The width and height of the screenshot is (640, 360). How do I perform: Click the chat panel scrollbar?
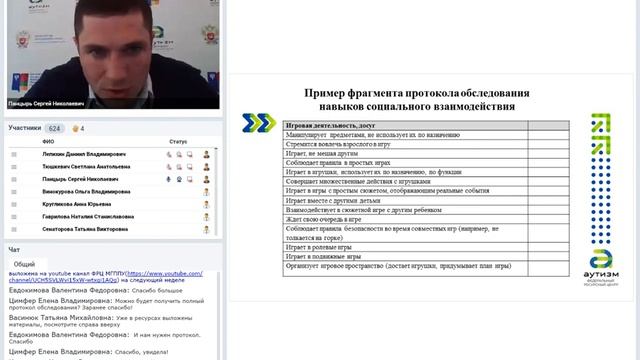pos(218,315)
